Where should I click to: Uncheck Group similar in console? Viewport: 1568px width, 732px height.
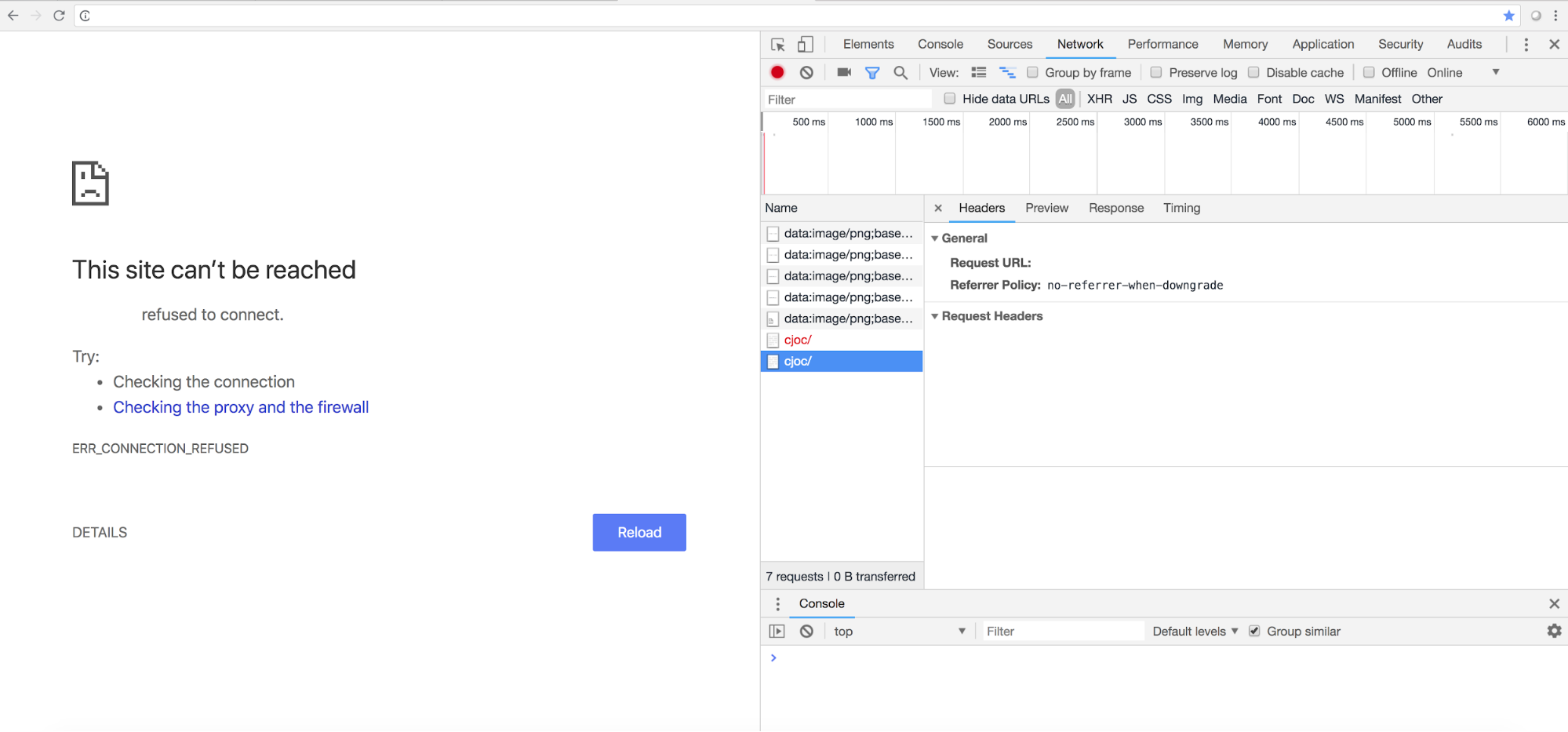click(x=1254, y=631)
